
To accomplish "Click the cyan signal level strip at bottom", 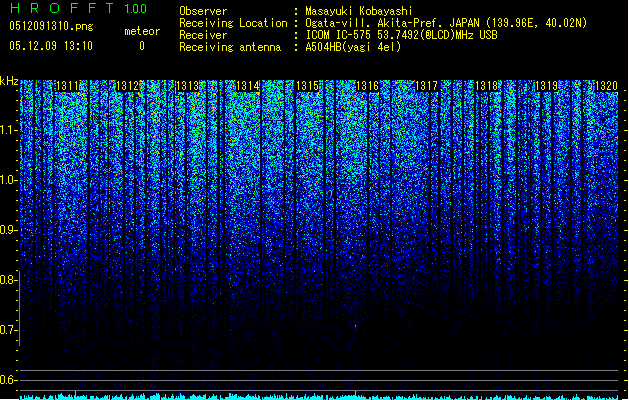I will [319, 396].
